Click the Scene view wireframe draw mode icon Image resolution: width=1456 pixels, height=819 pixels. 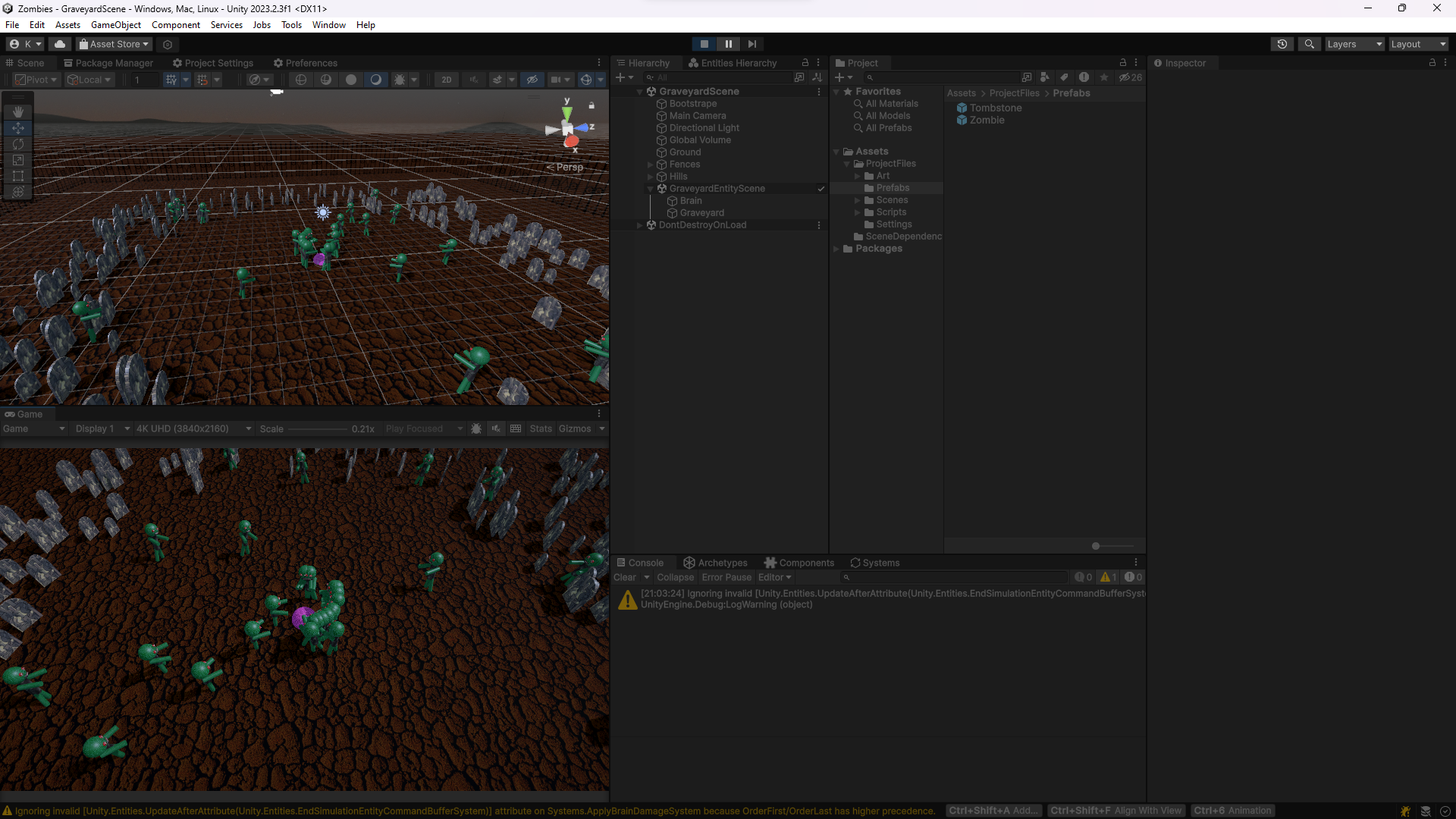(301, 80)
